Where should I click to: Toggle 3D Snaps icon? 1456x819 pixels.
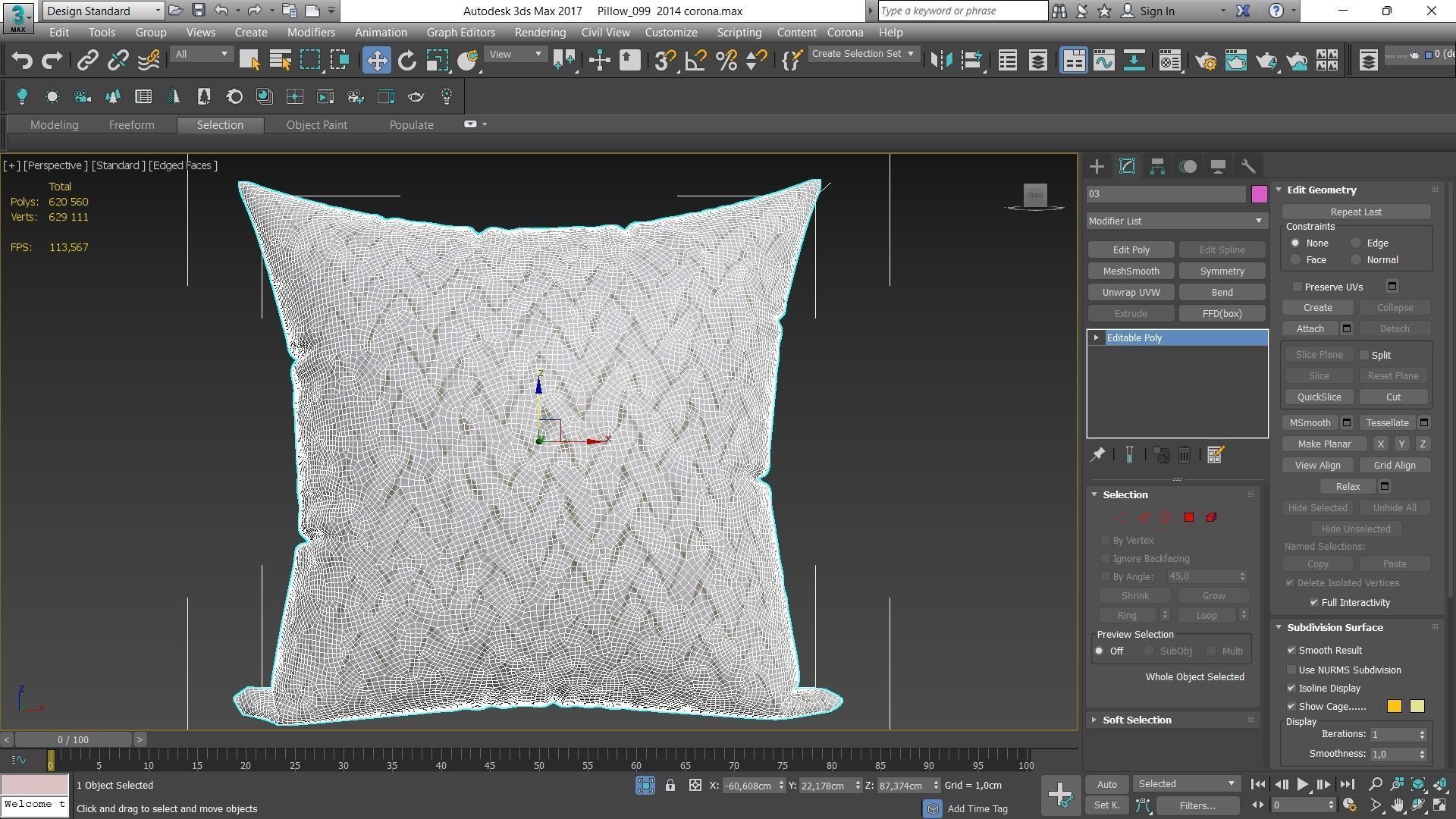click(x=664, y=61)
